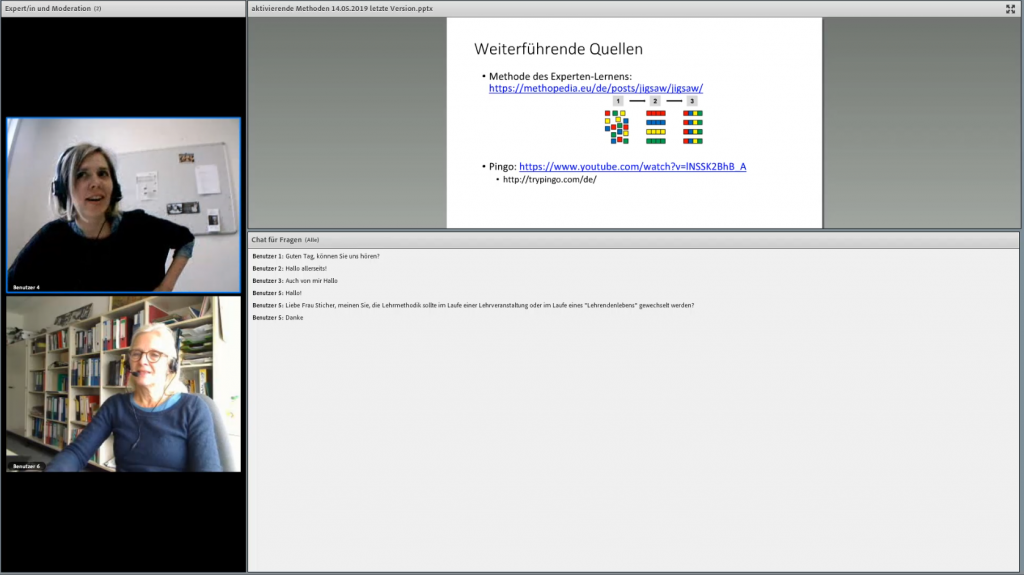Image resolution: width=1024 pixels, height=575 pixels.
Task: Click the '(Alle)' label in chat header
Action: [x=312, y=240]
